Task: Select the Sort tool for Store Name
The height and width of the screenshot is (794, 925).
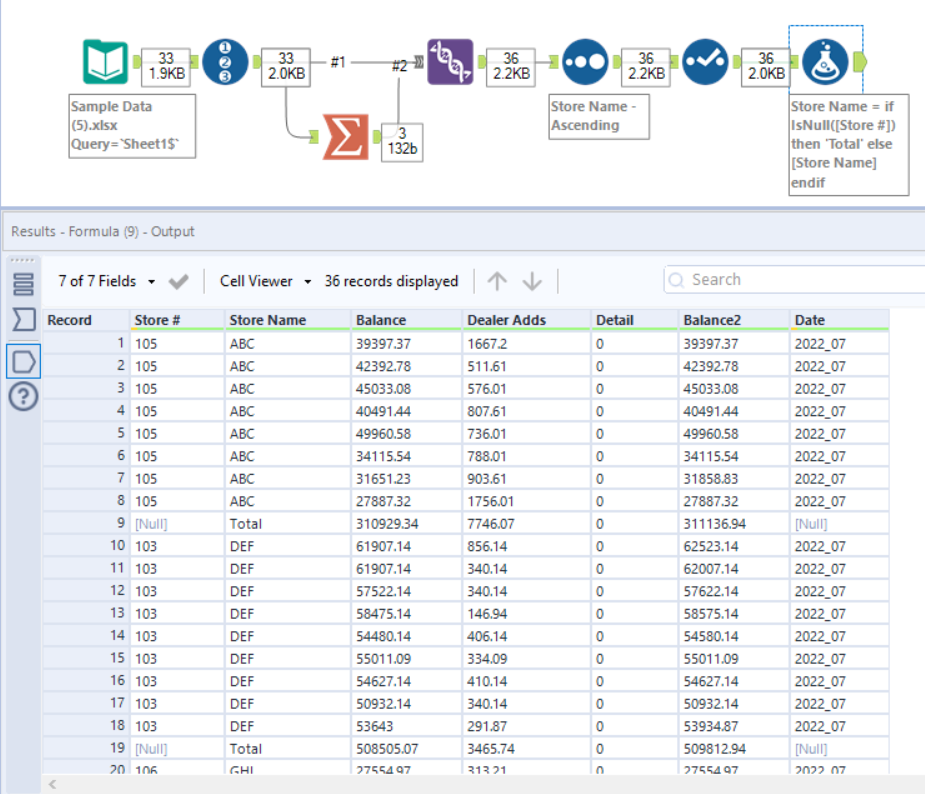Action: click(585, 62)
